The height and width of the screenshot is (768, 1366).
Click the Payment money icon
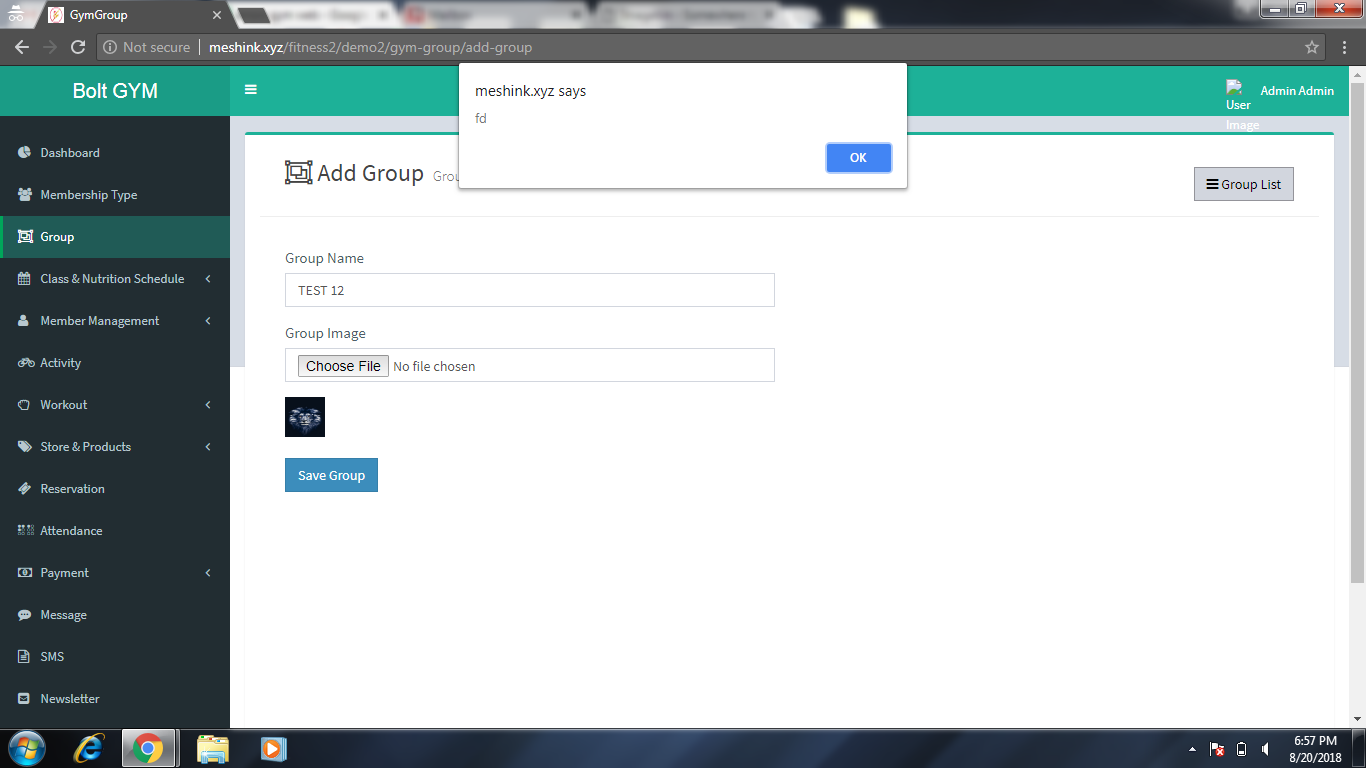tap(25, 573)
